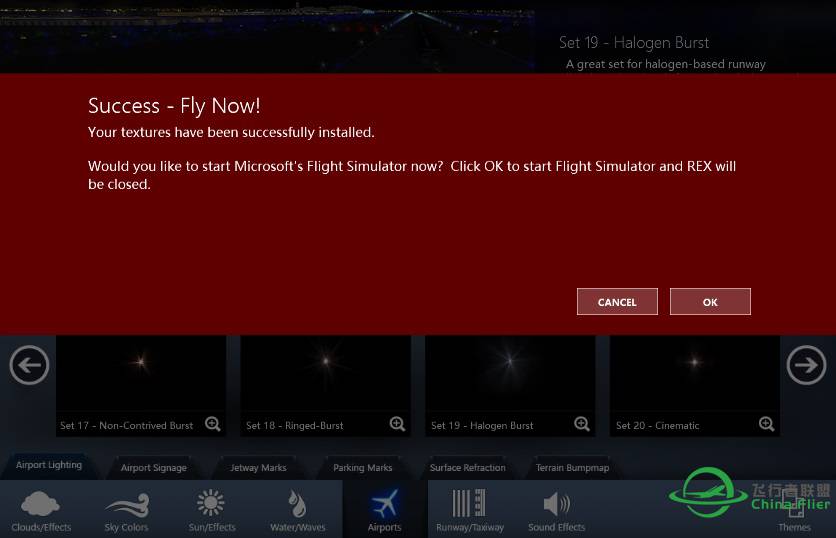Image resolution: width=836 pixels, height=538 pixels.
Task: Open the Clouds/Effects category icon
Action: pos(41,504)
